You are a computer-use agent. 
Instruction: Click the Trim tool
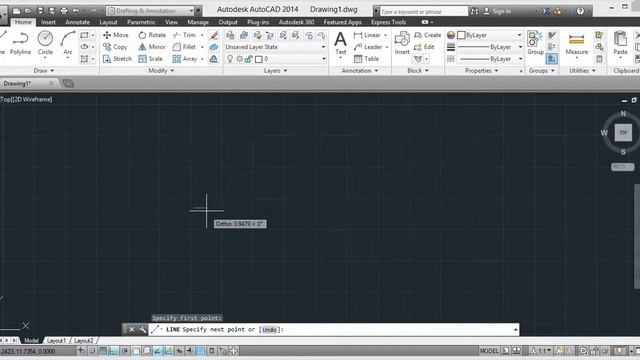point(184,35)
